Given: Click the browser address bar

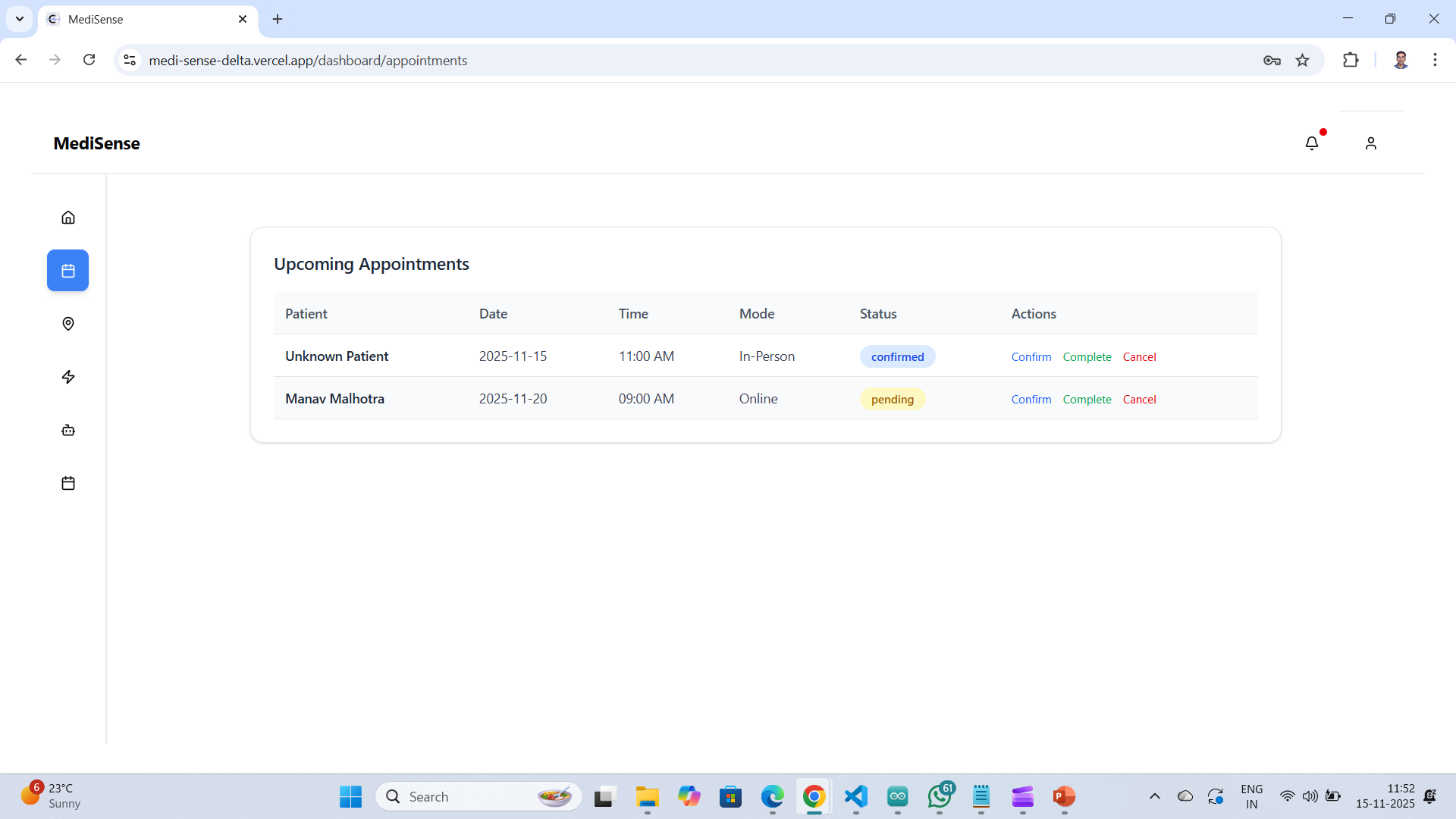Looking at the screenshot, I should 531,60.
